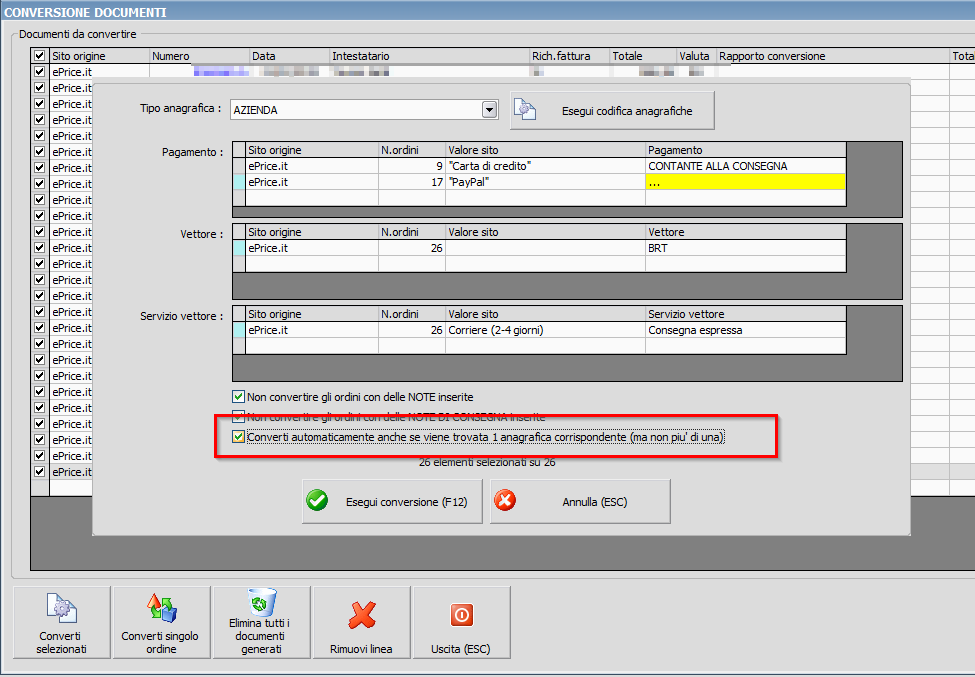Click the N.ordini cell showing 17

(x=412, y=182)
